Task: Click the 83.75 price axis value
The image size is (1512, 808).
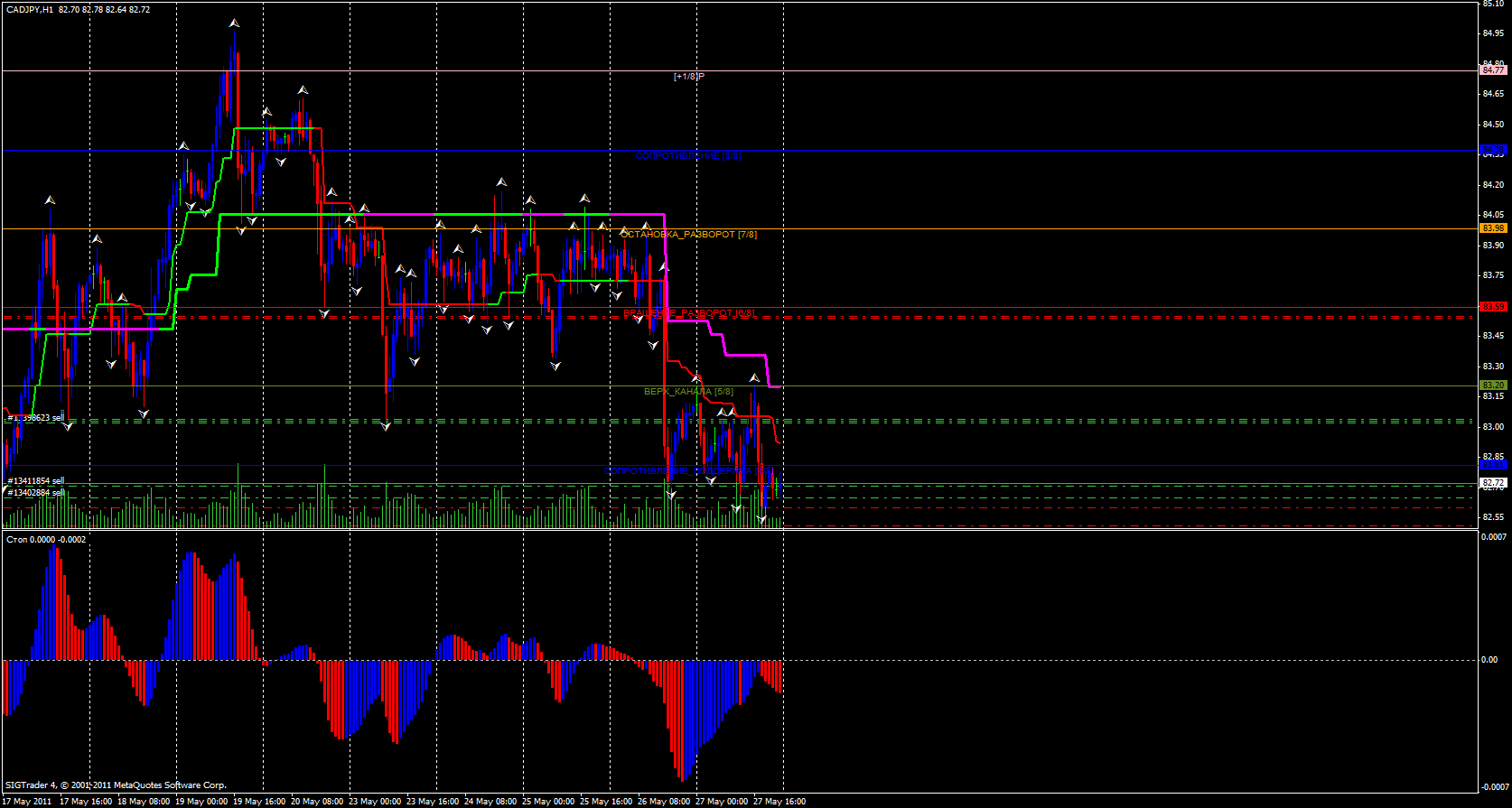Action: tap(1493, 275)
